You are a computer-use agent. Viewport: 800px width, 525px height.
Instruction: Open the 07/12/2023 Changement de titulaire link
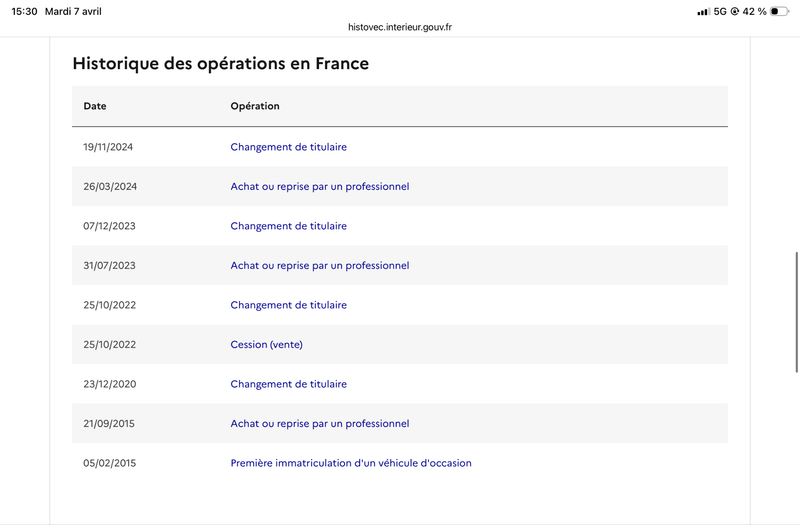(x=288, y=226)
